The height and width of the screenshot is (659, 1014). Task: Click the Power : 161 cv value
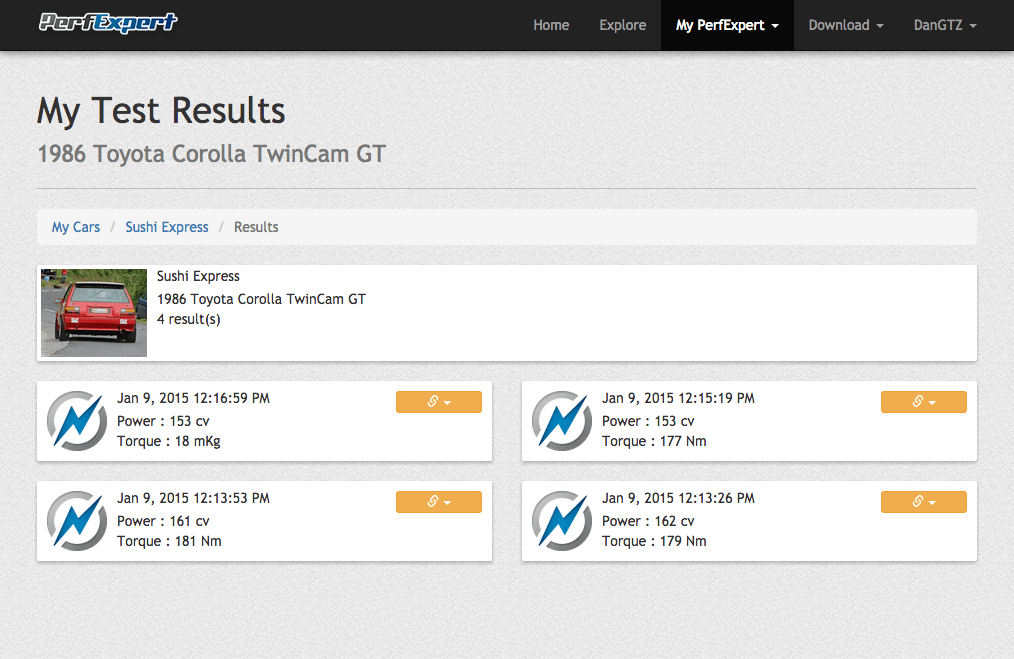pos(163,521)
